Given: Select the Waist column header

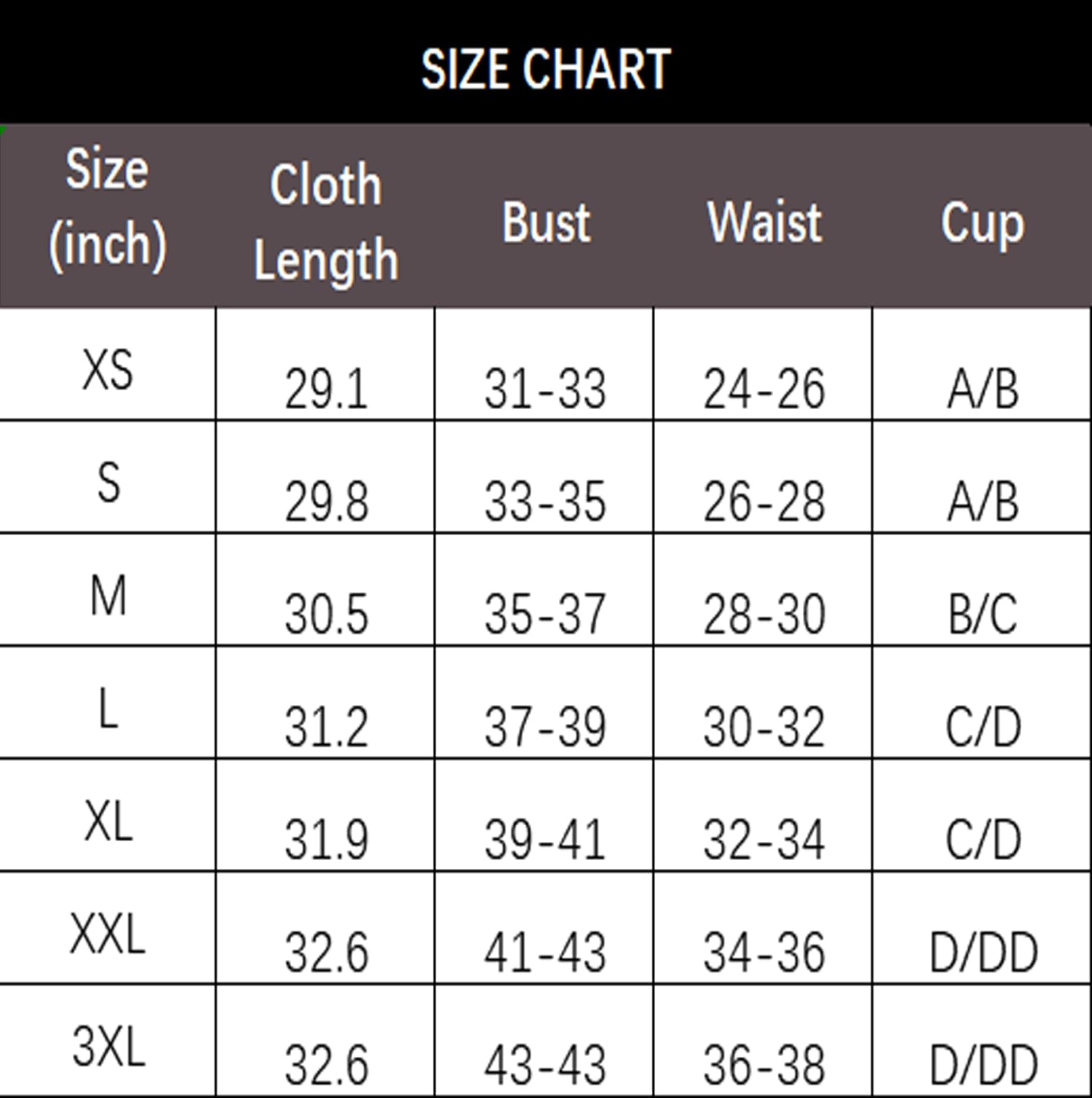Looking at the screenshot, I should point(764,222).
